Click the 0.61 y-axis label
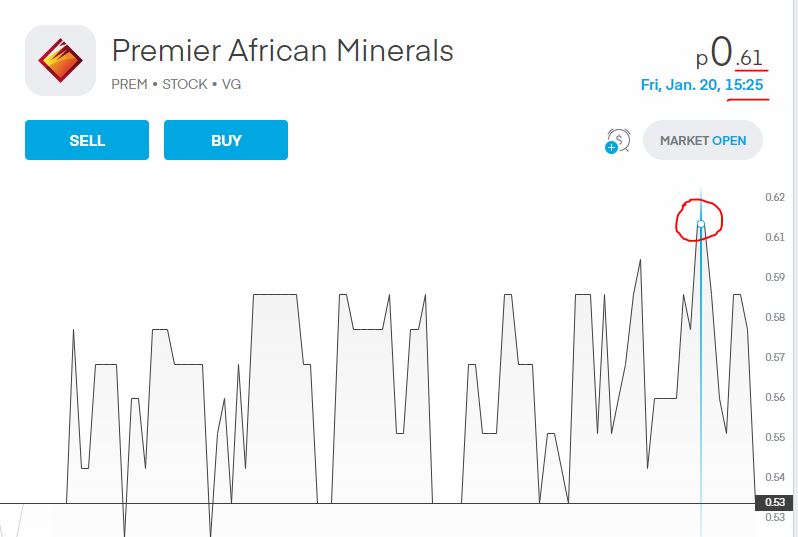This screenshot has width=798, height=537. pyautogui.click(x=775, y=237)
